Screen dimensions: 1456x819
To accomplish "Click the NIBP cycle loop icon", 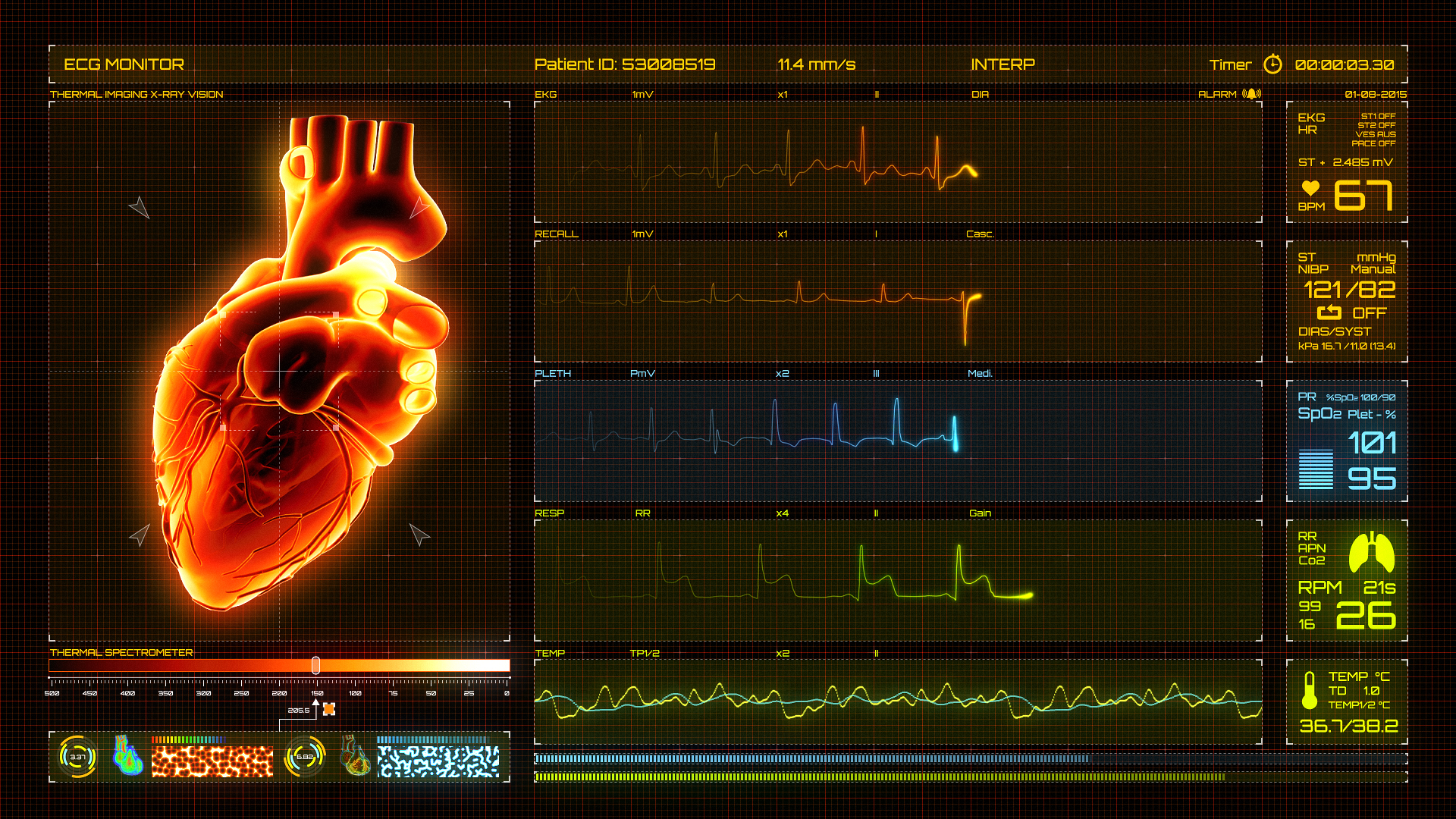I will [1329, 312].
